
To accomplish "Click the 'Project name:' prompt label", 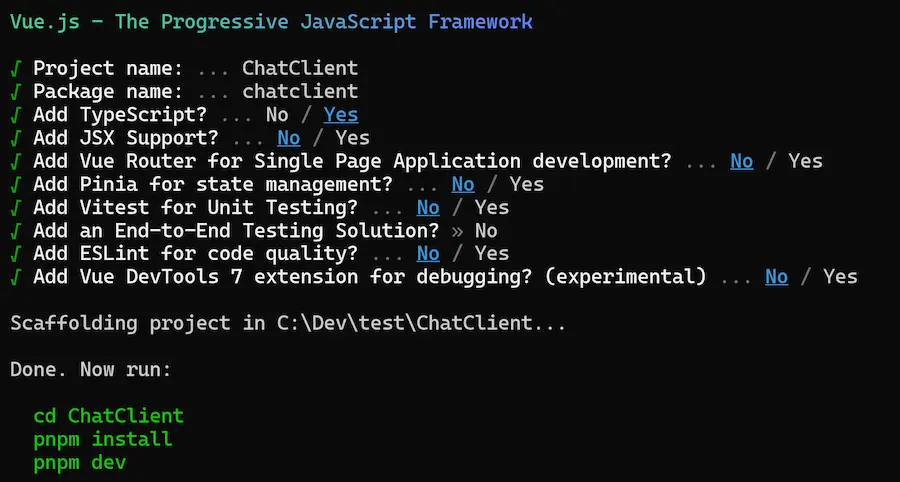I will pos(108,69).
